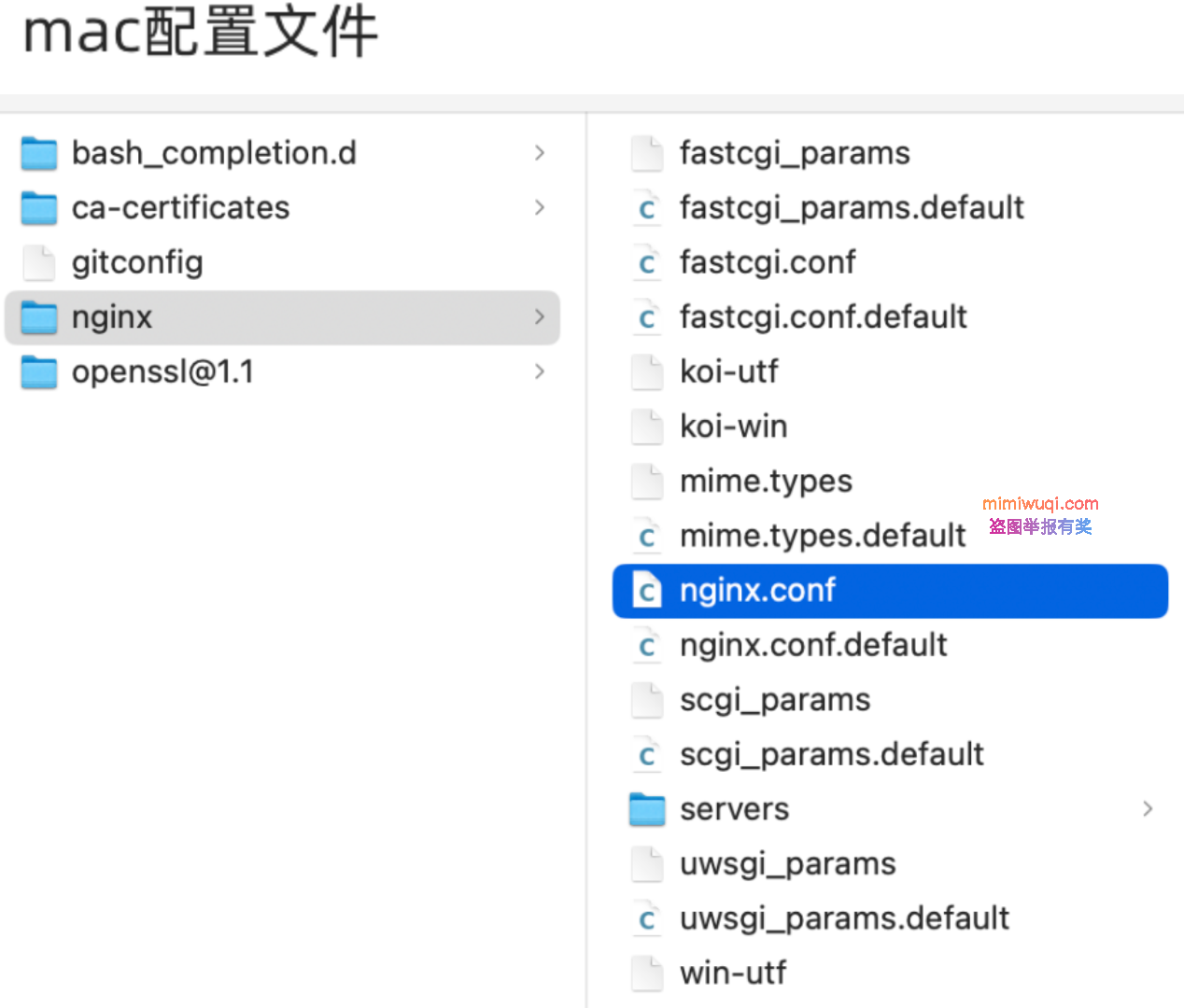The width and height of the screenshot is (1184, 1008).
Task: Select the servers folder name
Action: (735, 810)
